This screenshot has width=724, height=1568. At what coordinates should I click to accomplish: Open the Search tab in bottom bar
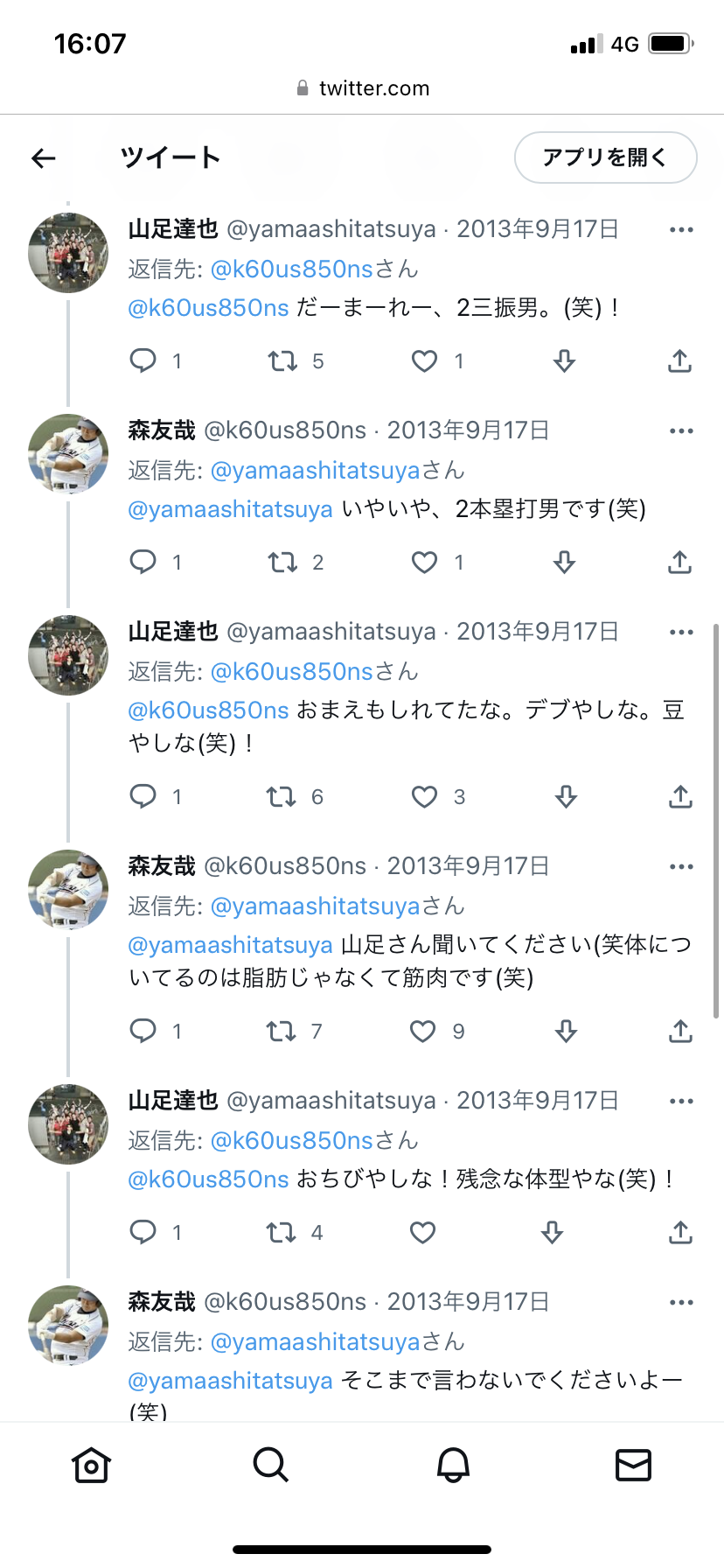point(271,1465)
